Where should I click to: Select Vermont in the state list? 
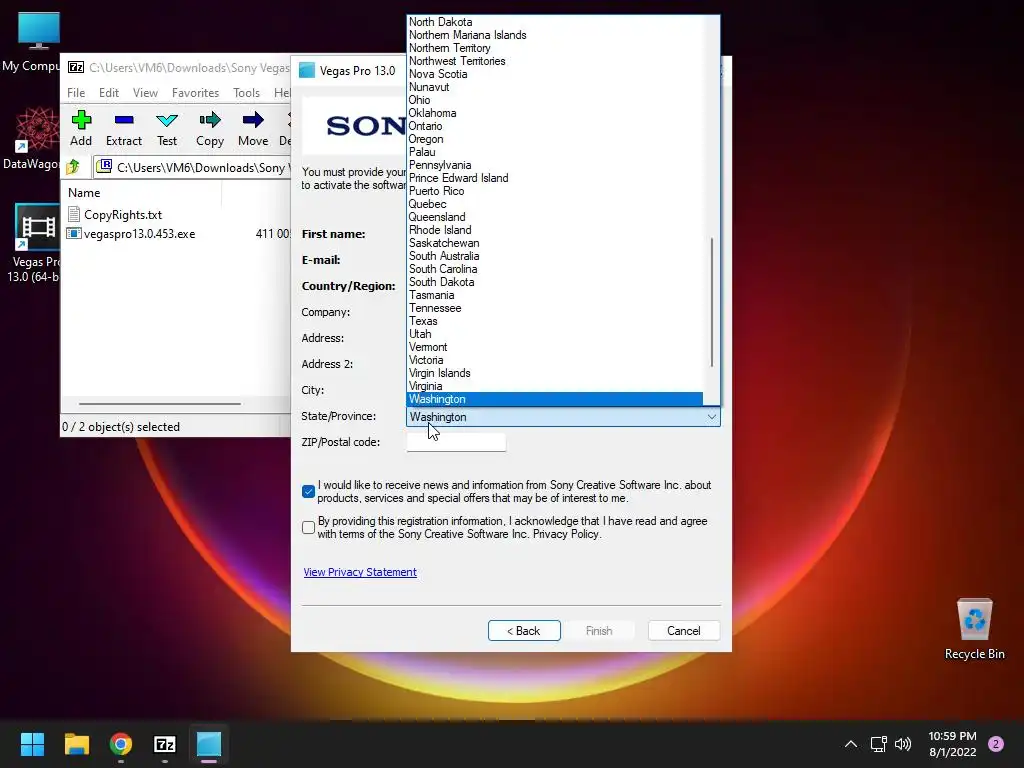pyautogui.click(x=555, y=347)
